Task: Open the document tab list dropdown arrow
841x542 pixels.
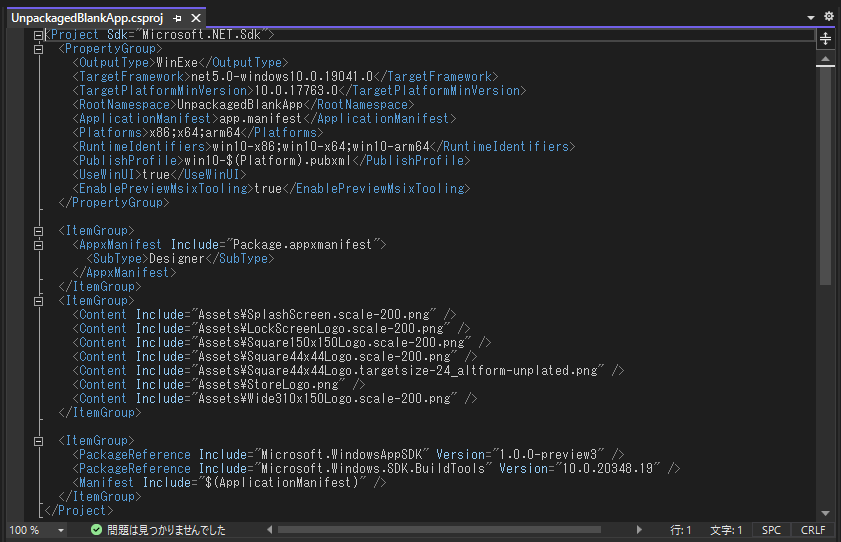Action: [811, 18]
